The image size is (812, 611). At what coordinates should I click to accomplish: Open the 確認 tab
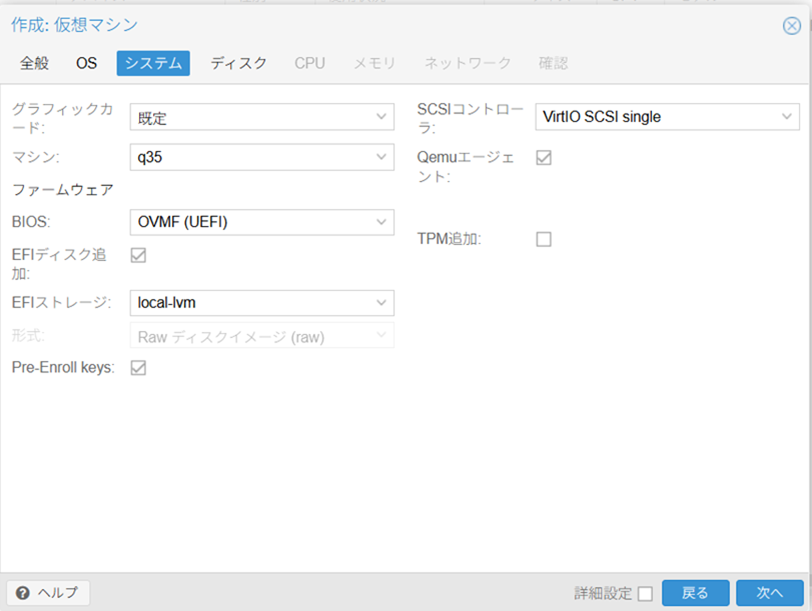tap(553, 63)
